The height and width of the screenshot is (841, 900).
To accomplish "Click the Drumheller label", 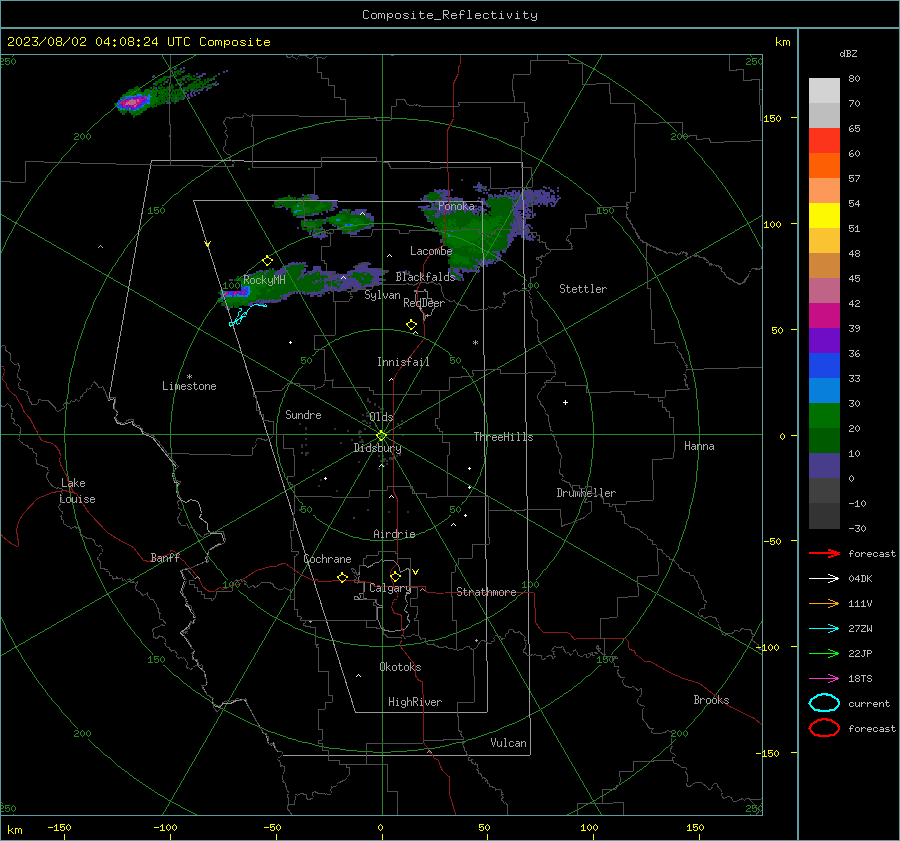I will [586, 493].
